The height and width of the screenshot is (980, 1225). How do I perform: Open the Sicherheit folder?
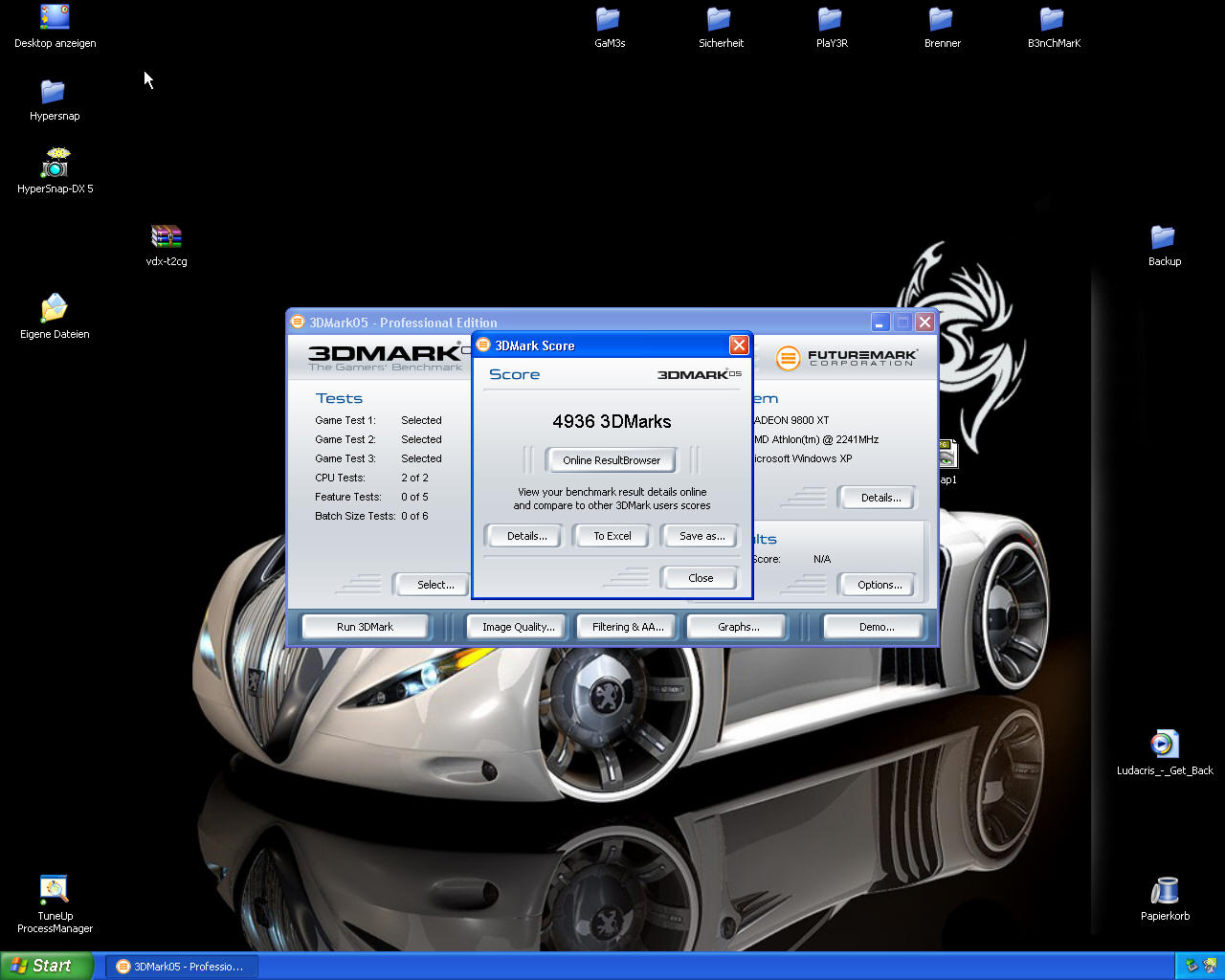pos(720,19)
